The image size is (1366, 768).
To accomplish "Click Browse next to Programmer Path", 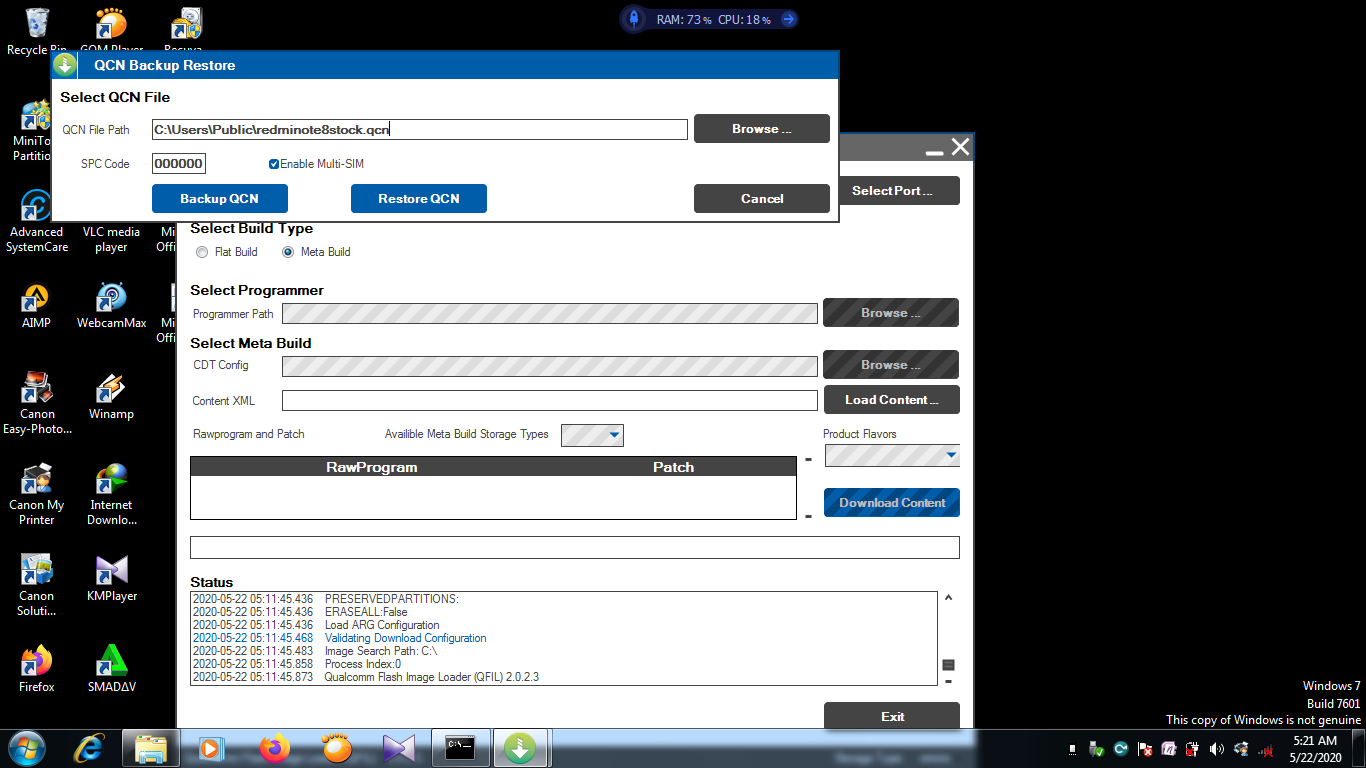I will (891, 312).
